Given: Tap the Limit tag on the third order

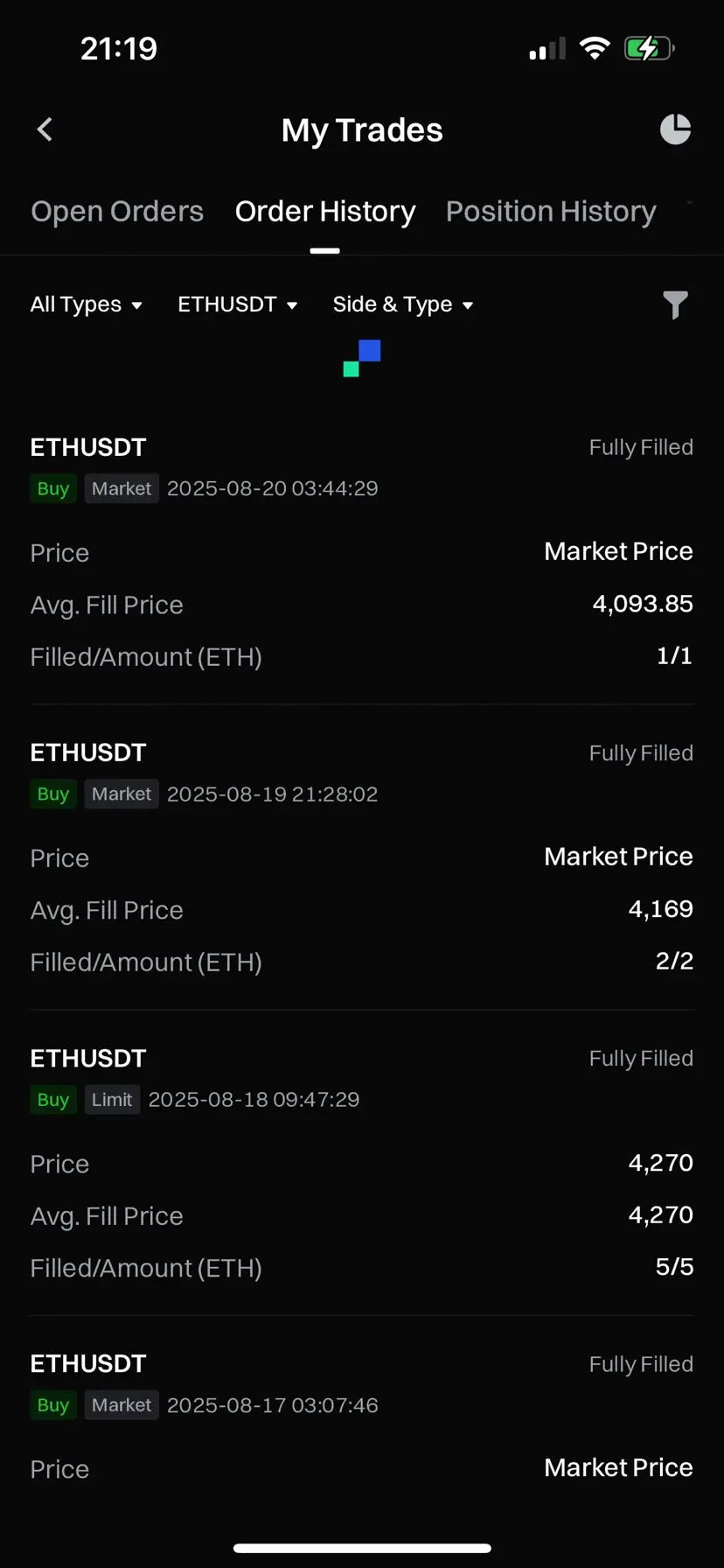Looking at the screenshot, I should (112, 1100).
